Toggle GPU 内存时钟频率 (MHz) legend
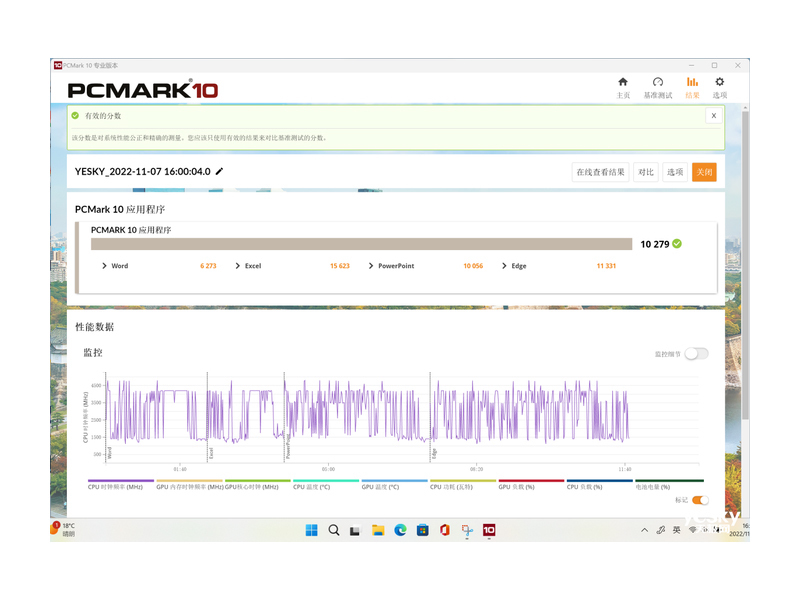Screen dimensions: 800x600 (189, 485)
